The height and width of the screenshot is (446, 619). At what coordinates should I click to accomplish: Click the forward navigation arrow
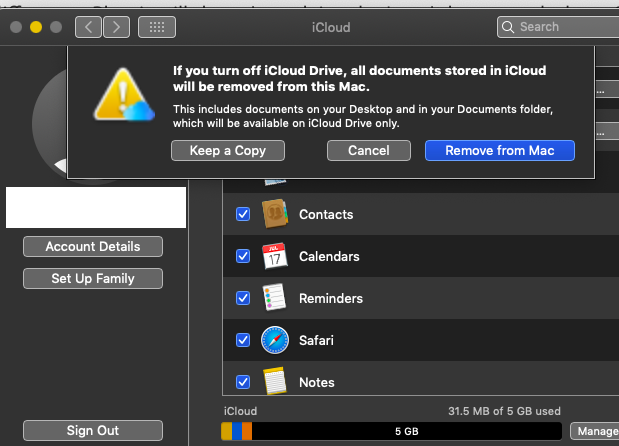116,27
